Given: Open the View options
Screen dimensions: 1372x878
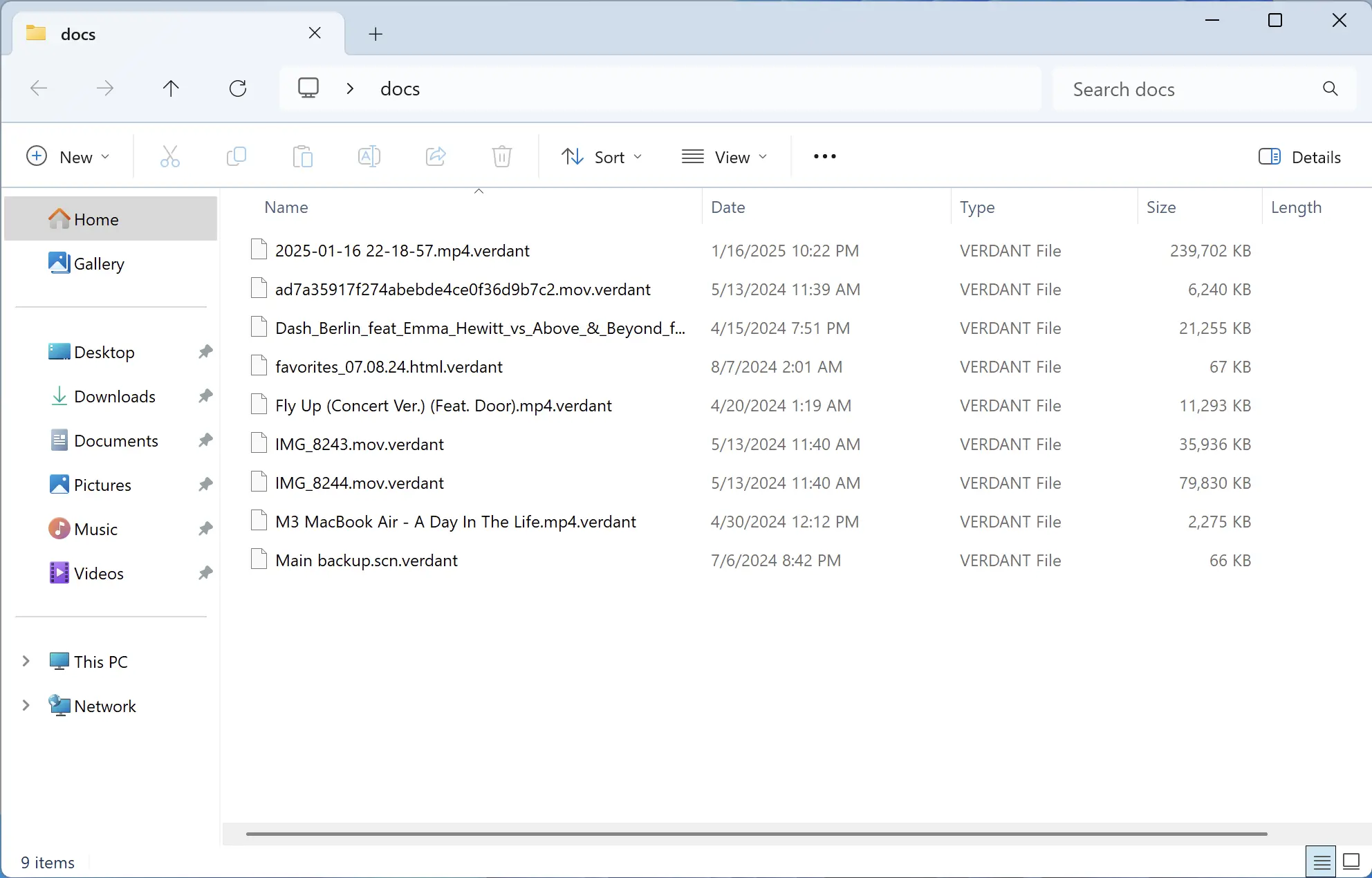Looking at the screenshot, I should [723, 156].
